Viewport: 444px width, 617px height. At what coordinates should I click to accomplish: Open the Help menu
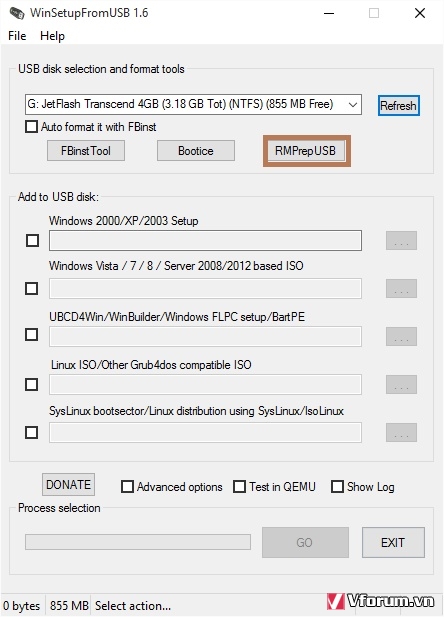(52, 36)
